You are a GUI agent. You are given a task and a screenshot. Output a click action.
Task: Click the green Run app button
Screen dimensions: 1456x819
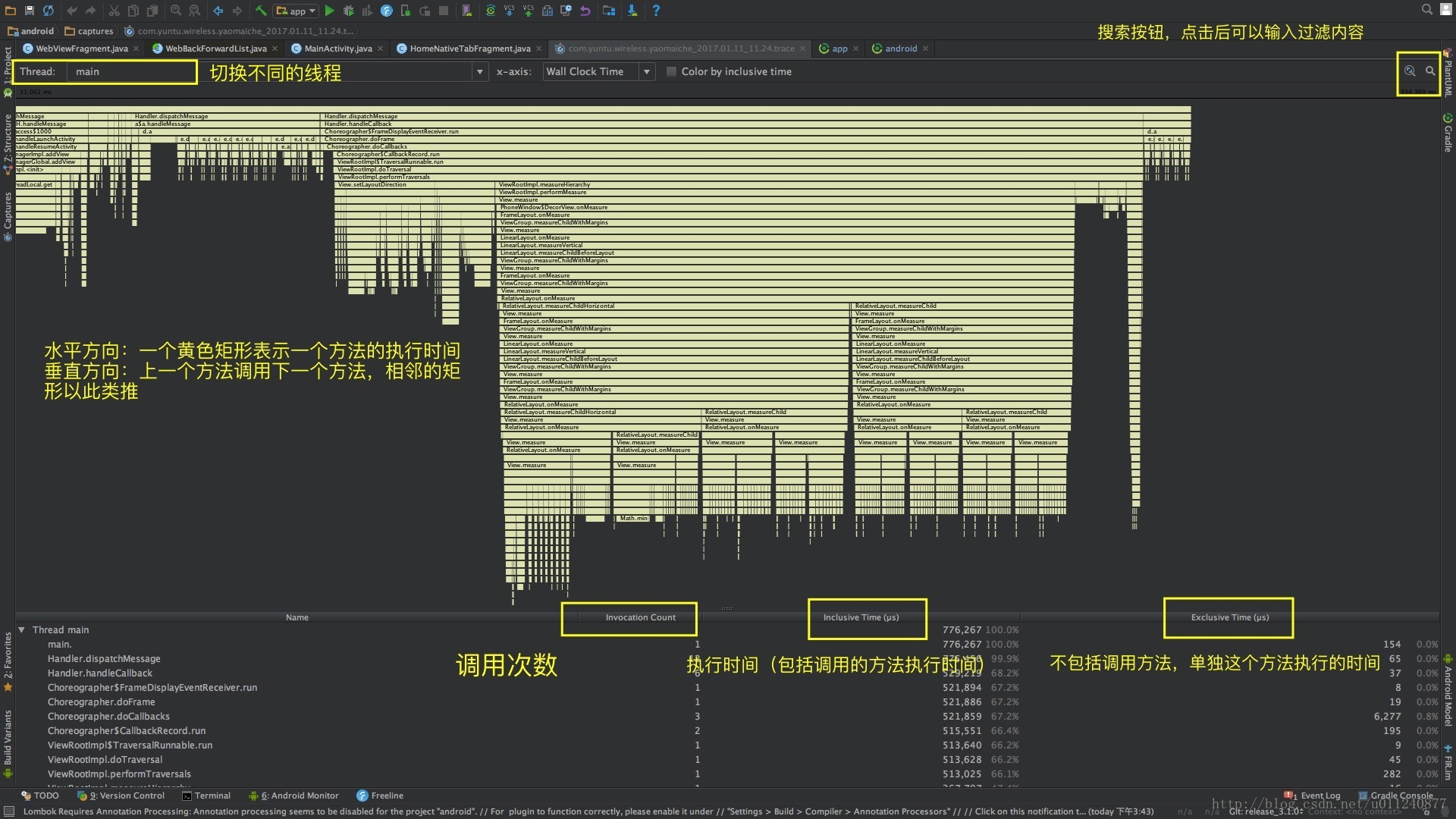click(x=329, y=11)
